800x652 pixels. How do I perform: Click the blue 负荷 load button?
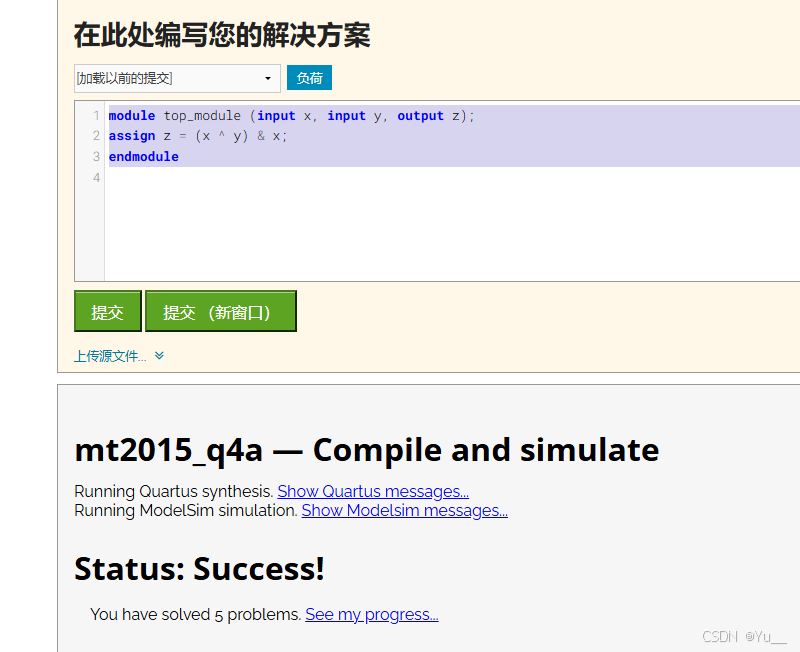pyautogui.click(x=309, y=78)
